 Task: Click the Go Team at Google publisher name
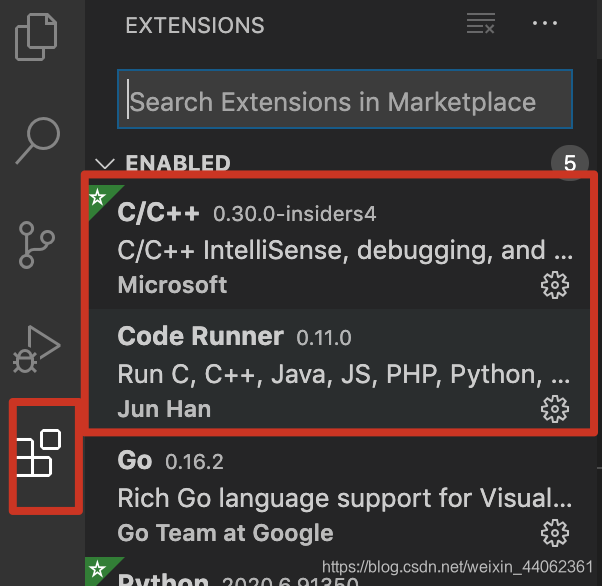click(x=225, y=532)
